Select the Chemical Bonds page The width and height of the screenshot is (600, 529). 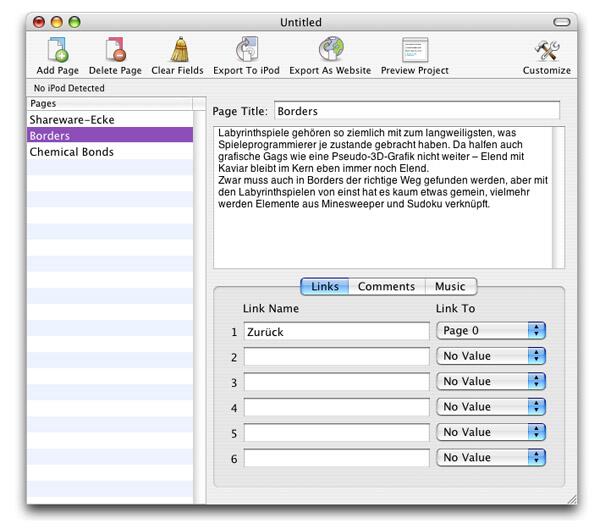point(110,152)
